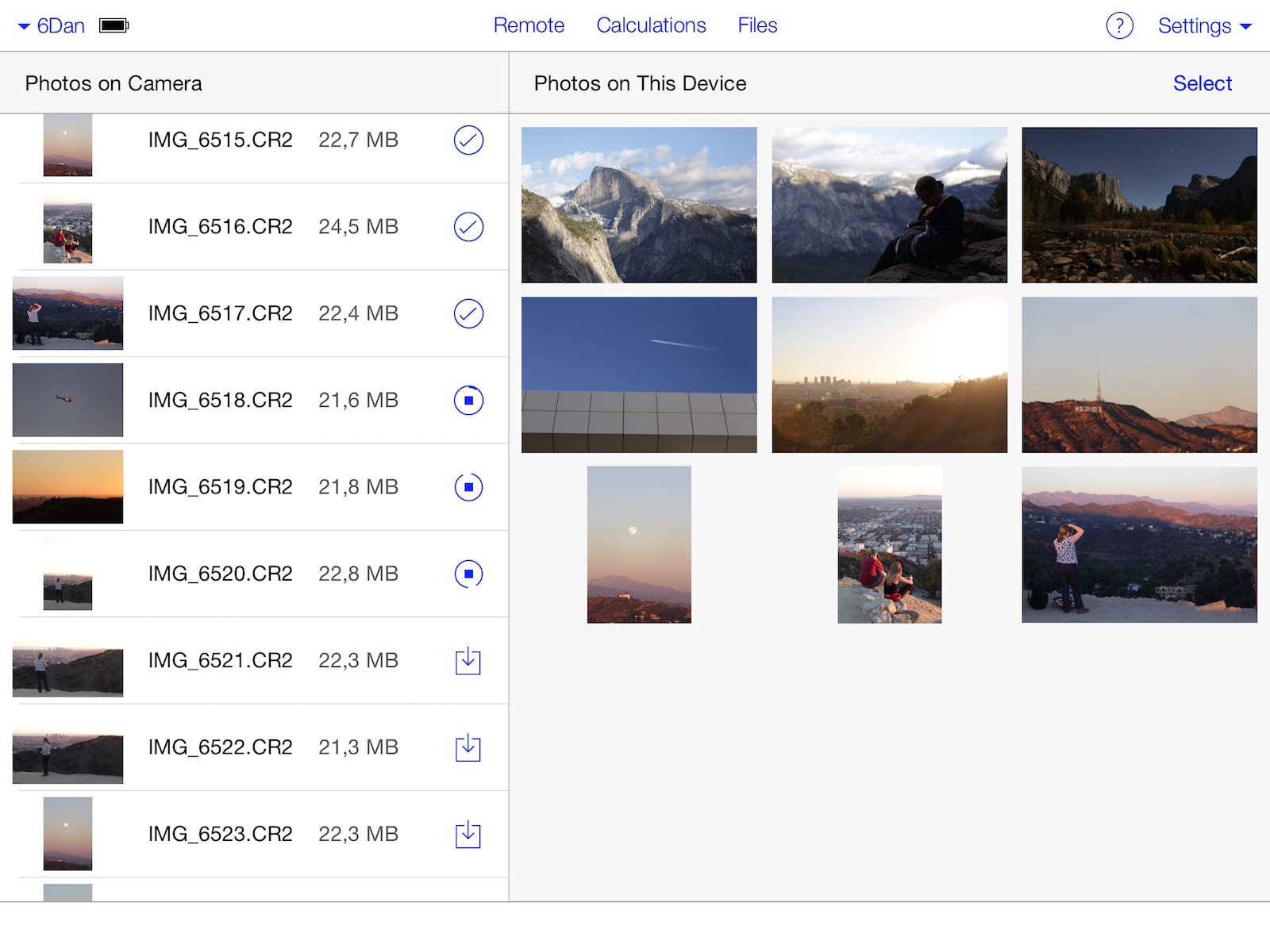1270x952 pixels.
Task: Open the Calculations tab
Action: [x=651, y=25]
